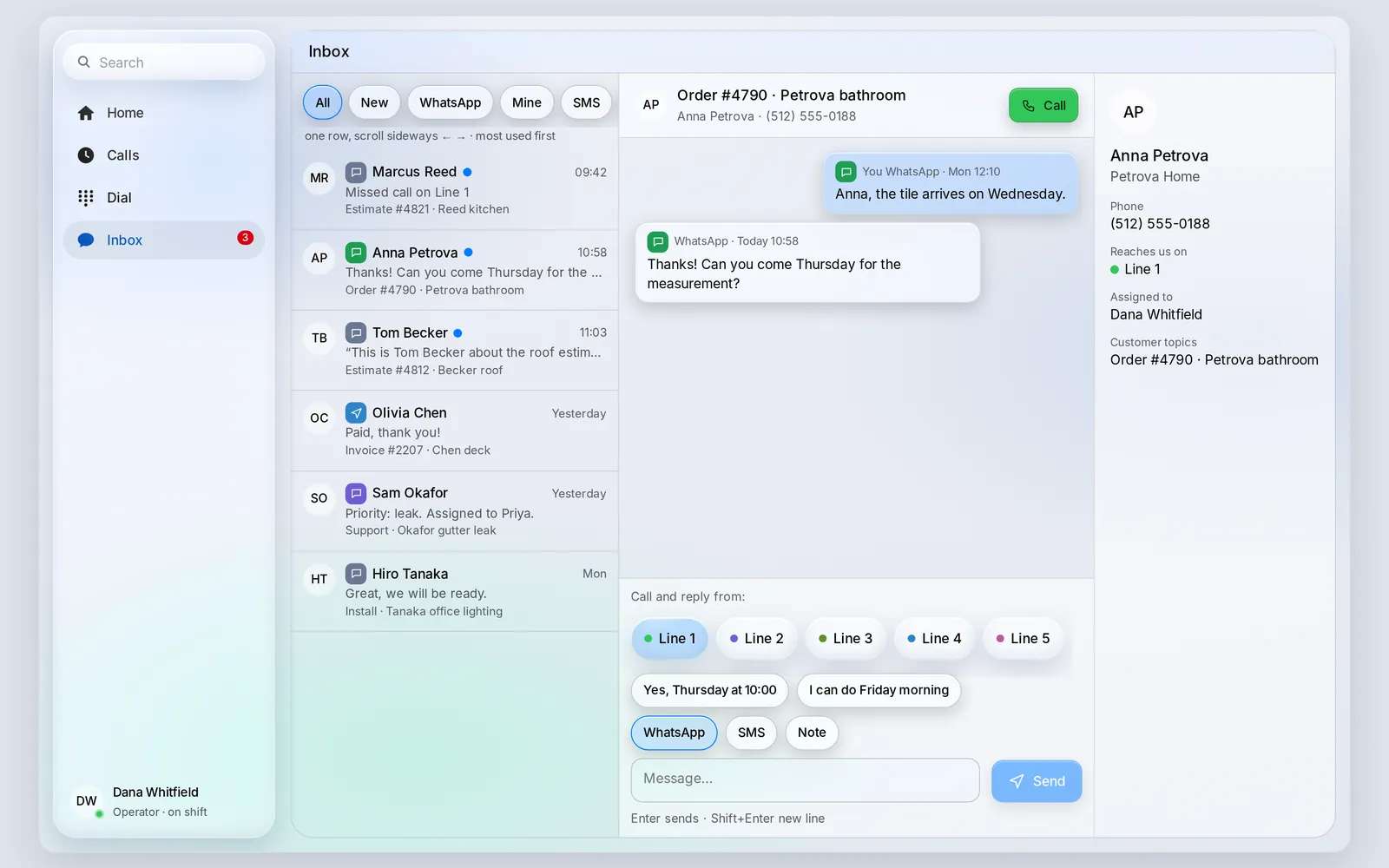Click phone number (512) 555-0188 in contact panel

tap(1160, 224)
